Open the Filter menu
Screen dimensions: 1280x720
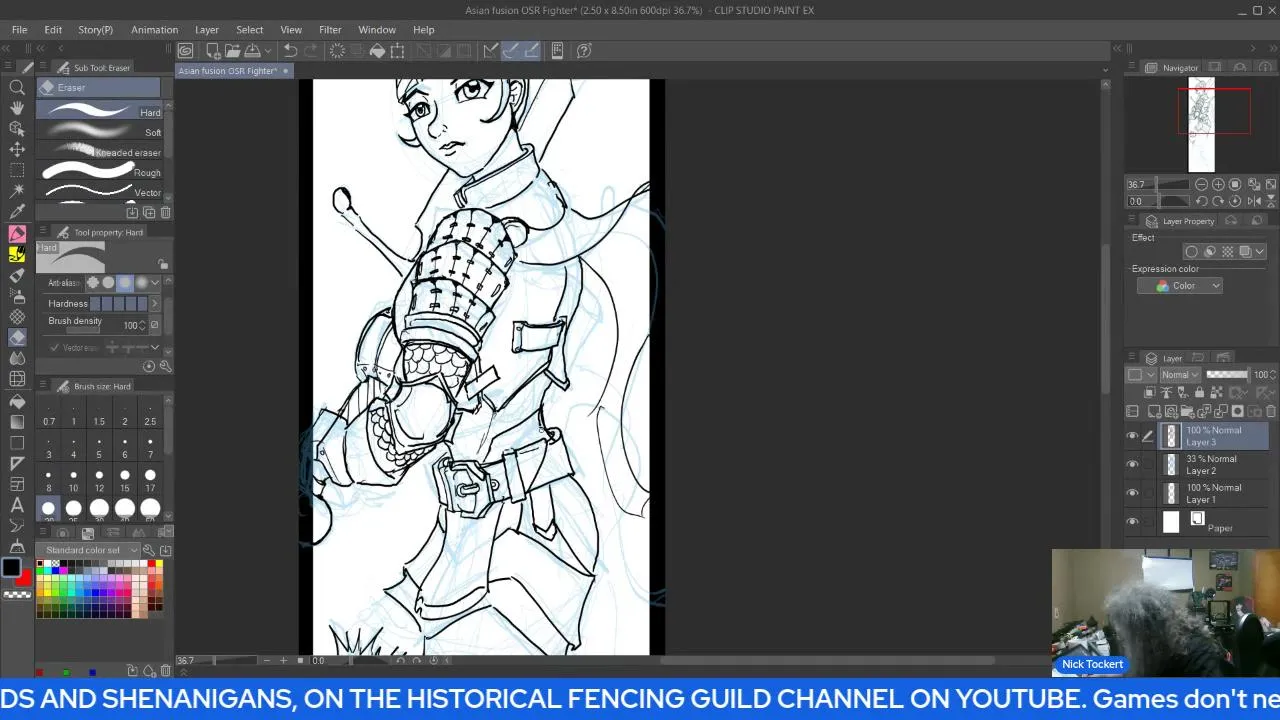pos(330,30)
